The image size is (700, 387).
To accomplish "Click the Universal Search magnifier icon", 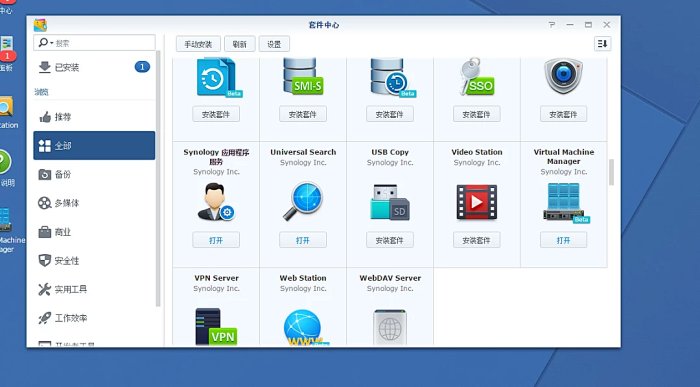I will pos(303,201).
